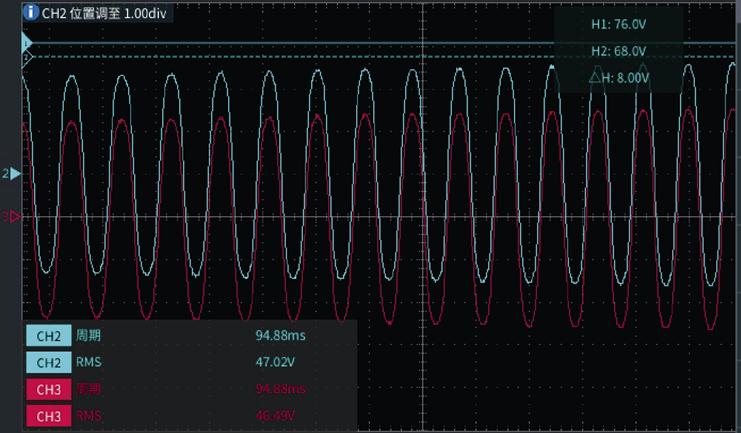Click the CH2 位置调至 1.00div message
The width and height of the screenshot is (741, 433).
click(104, 13)
